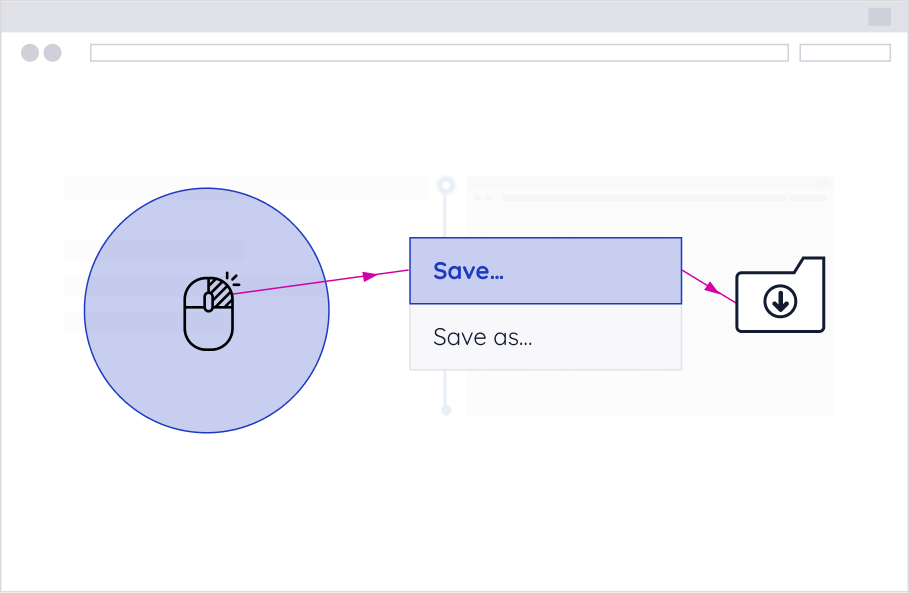Screen dimensions: 909x593
Task: Click the down-arrow circle inside the folder
Action: 780,300
